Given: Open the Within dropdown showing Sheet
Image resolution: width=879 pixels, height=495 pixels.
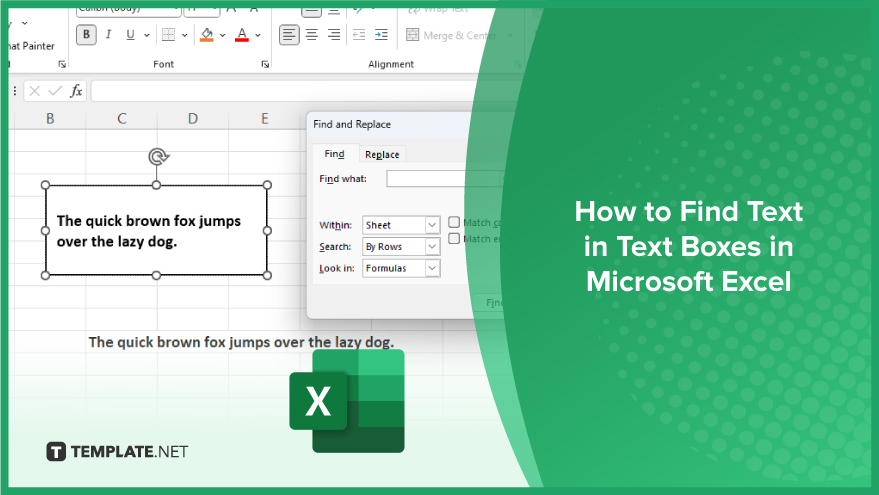Looking at the screenshot, I should click(x=401, y=225).
